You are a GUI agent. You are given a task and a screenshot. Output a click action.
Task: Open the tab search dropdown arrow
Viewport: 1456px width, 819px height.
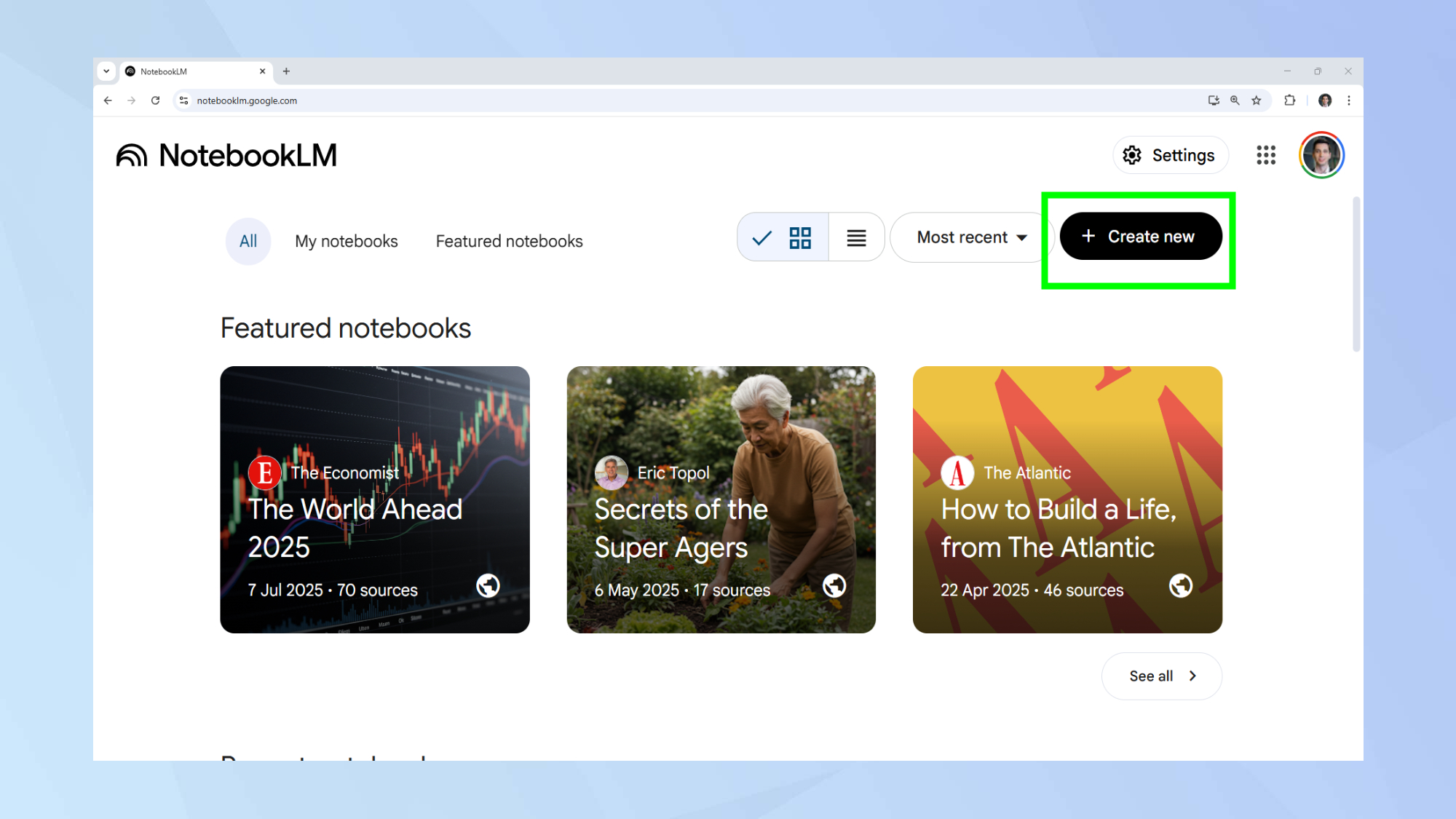pyautogui.click(x=106, y=71)
